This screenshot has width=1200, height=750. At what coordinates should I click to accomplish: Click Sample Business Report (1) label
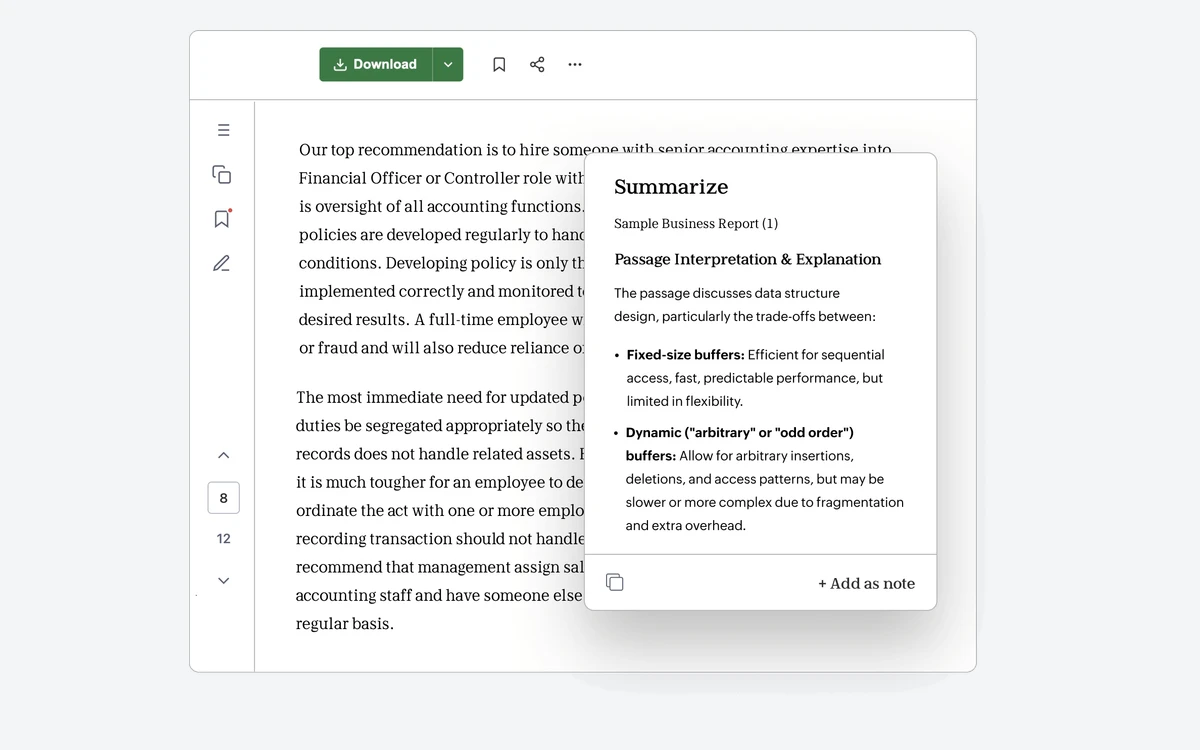[696, 224]
